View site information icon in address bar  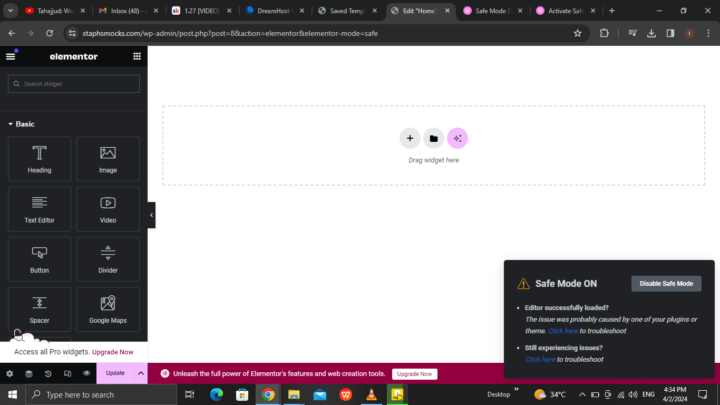pyautogui.click(x=72, y=33)
